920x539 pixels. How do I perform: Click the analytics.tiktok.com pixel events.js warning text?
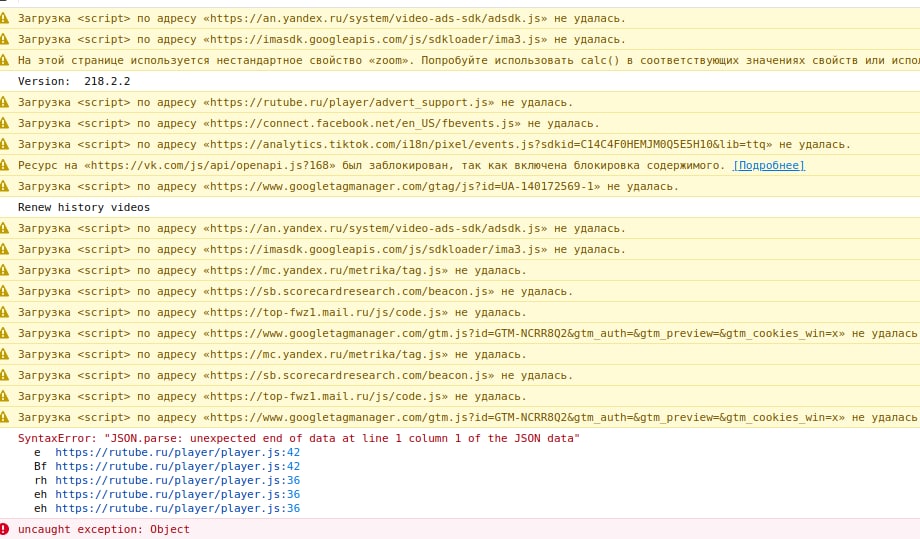[x=434, y=144]
